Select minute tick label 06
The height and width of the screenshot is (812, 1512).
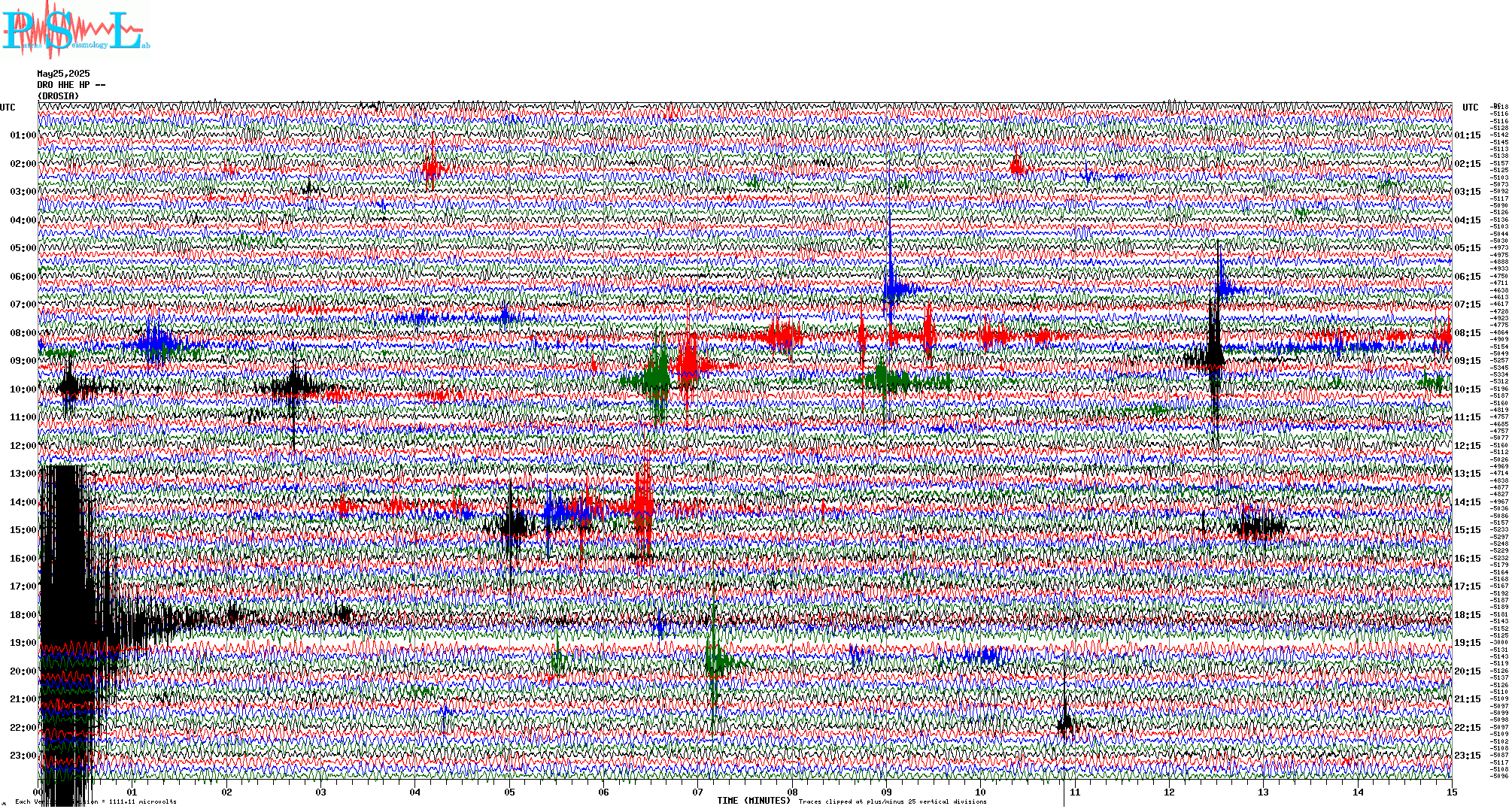(604, 792)
